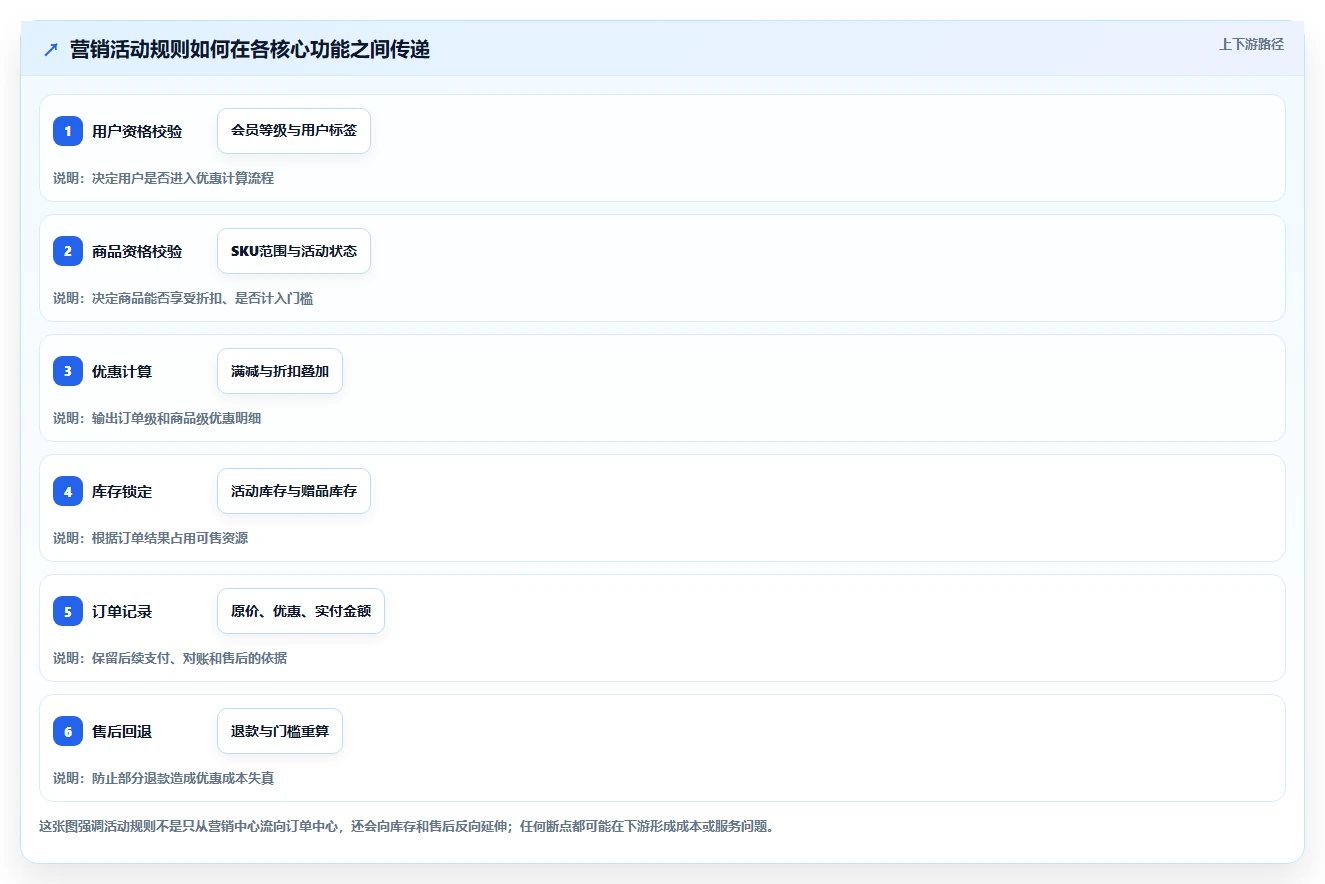Select the step number 6 badge
The image size is (1325, 884).
point(68,731)
